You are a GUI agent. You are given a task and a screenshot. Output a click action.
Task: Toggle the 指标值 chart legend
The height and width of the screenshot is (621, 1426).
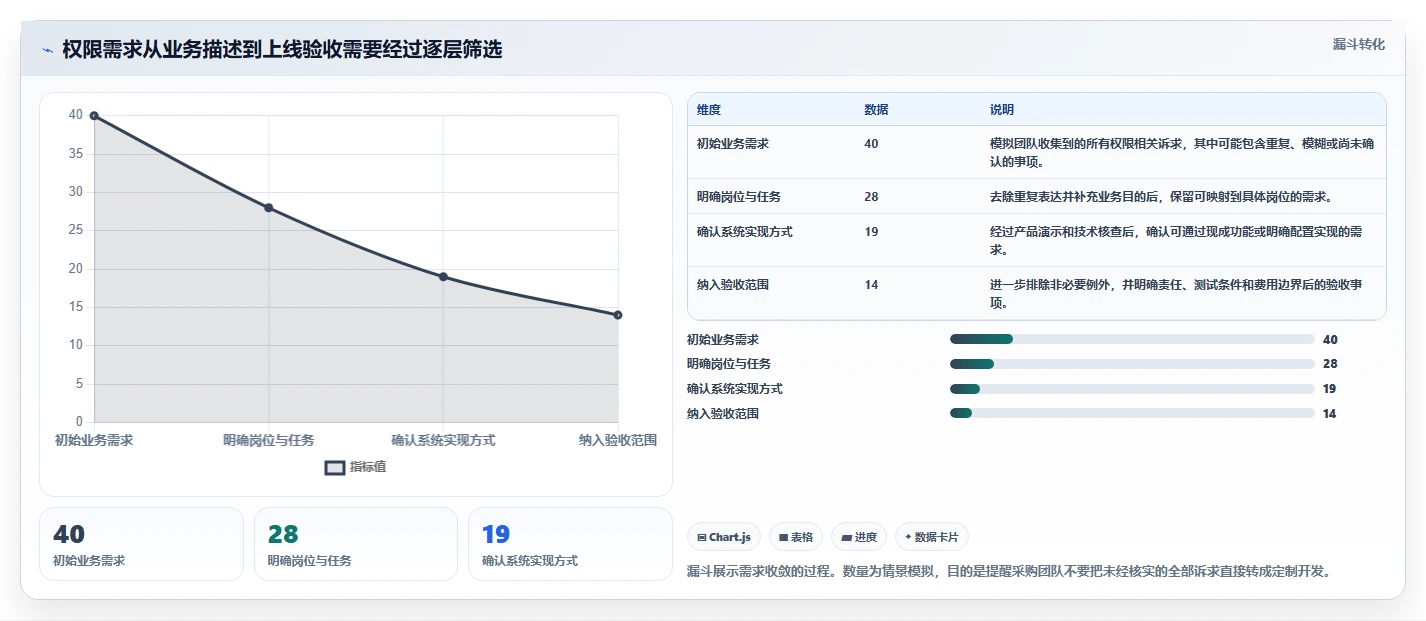355,467
